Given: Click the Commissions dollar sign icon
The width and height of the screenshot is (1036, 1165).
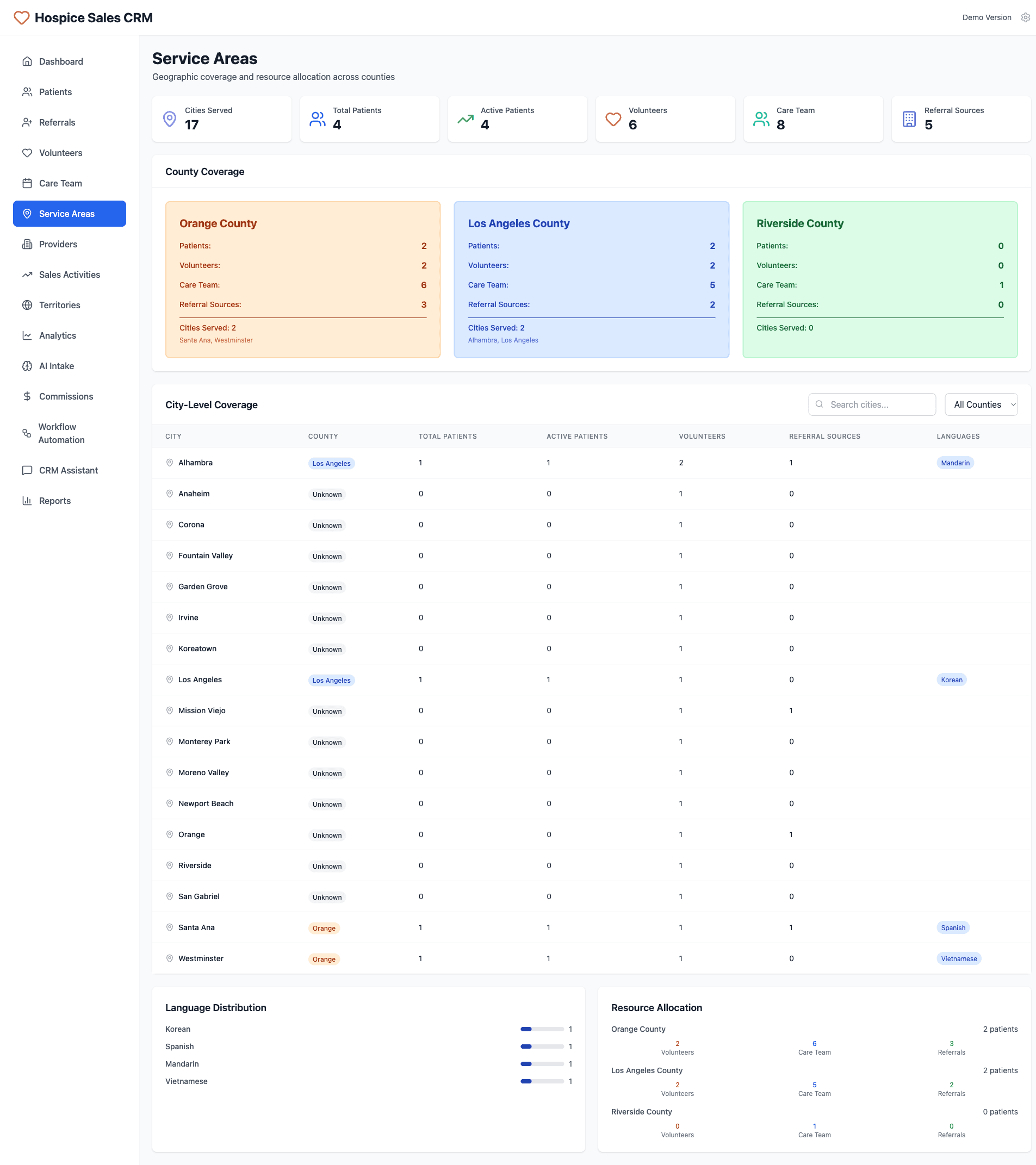Looking at the screenshot, I should point(27,396).
